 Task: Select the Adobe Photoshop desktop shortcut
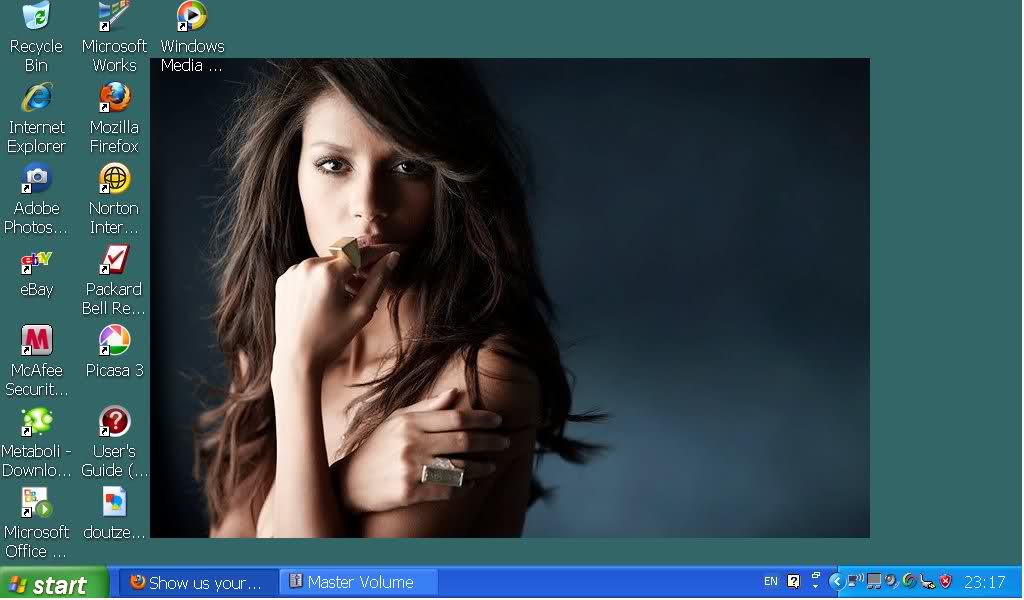pyautogui.click(x=36, y=179)
